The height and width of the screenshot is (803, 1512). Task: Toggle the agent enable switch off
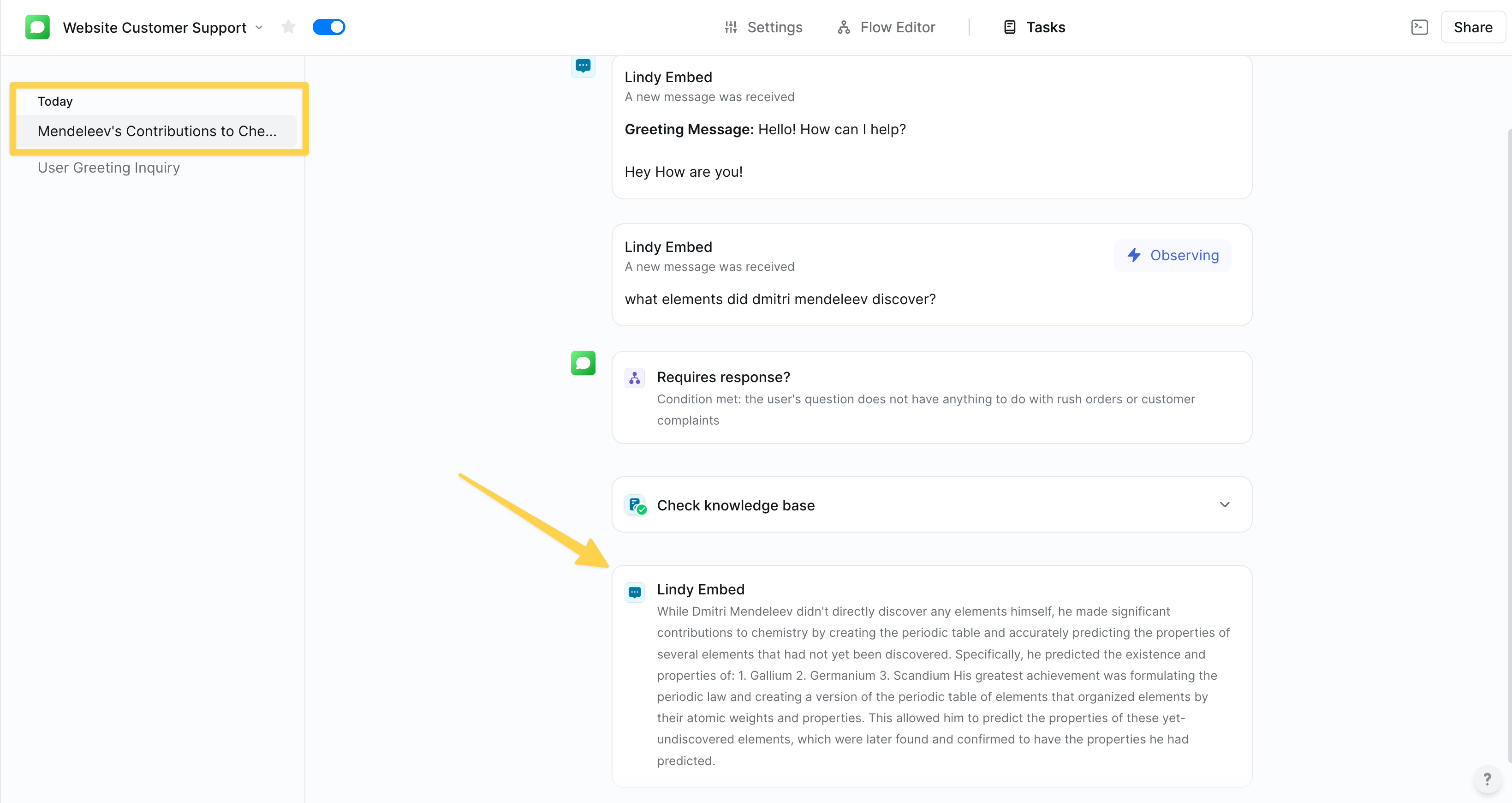pos(329,26)
